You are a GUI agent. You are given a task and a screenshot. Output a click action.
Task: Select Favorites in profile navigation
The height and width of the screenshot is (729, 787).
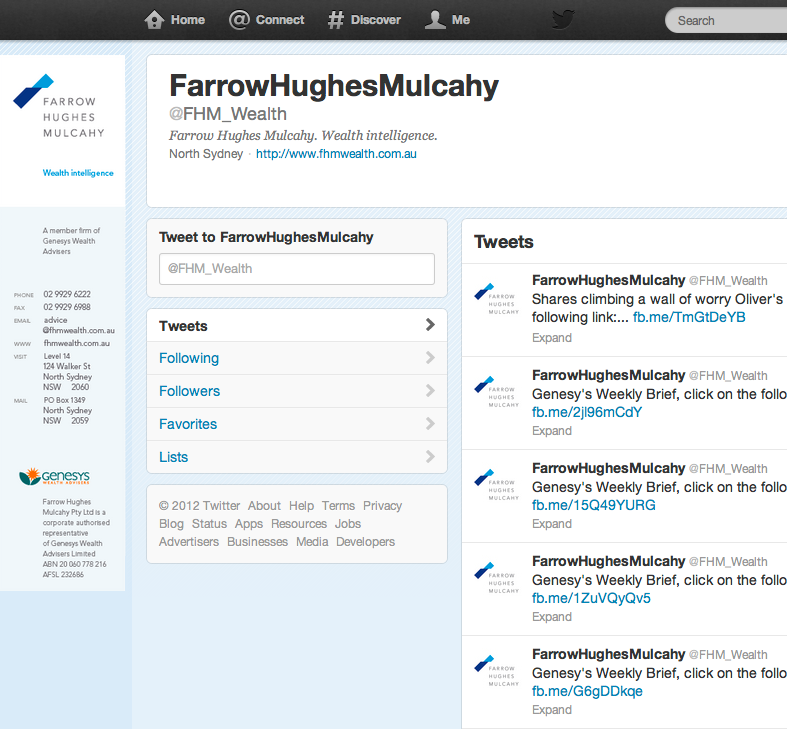tap(297, 424)
